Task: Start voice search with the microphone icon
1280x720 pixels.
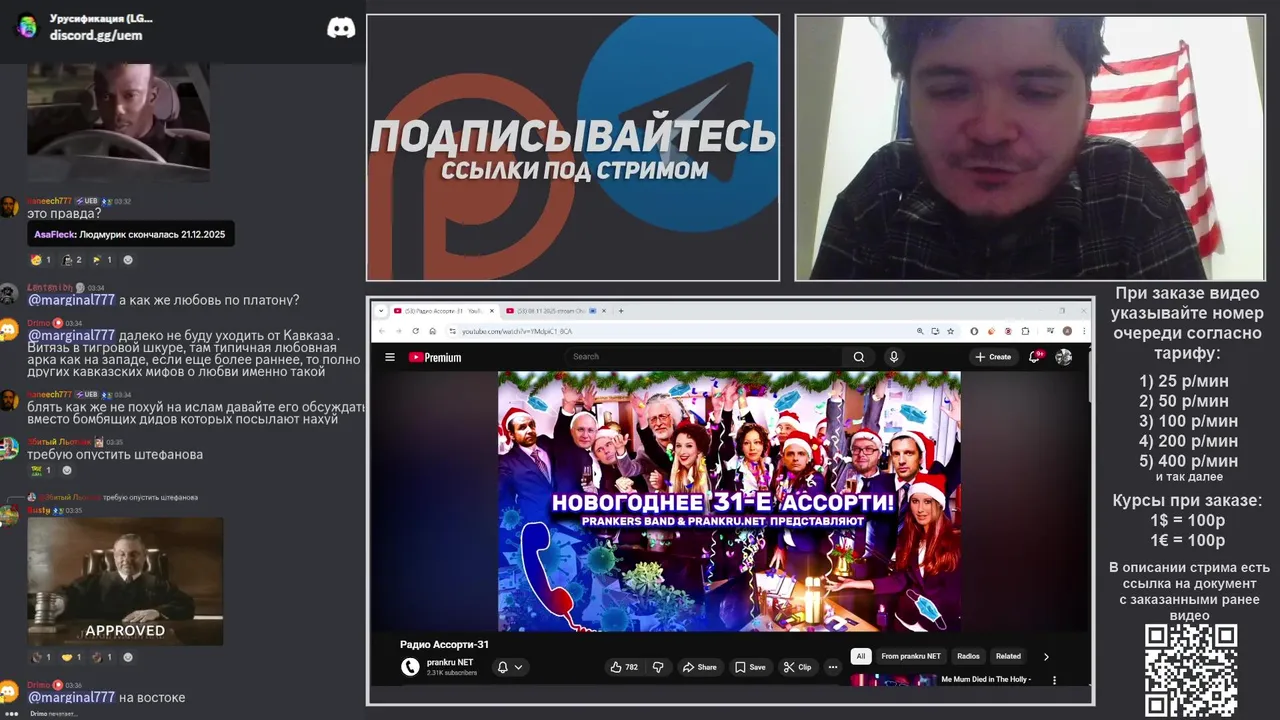Action: pos(894,357)
